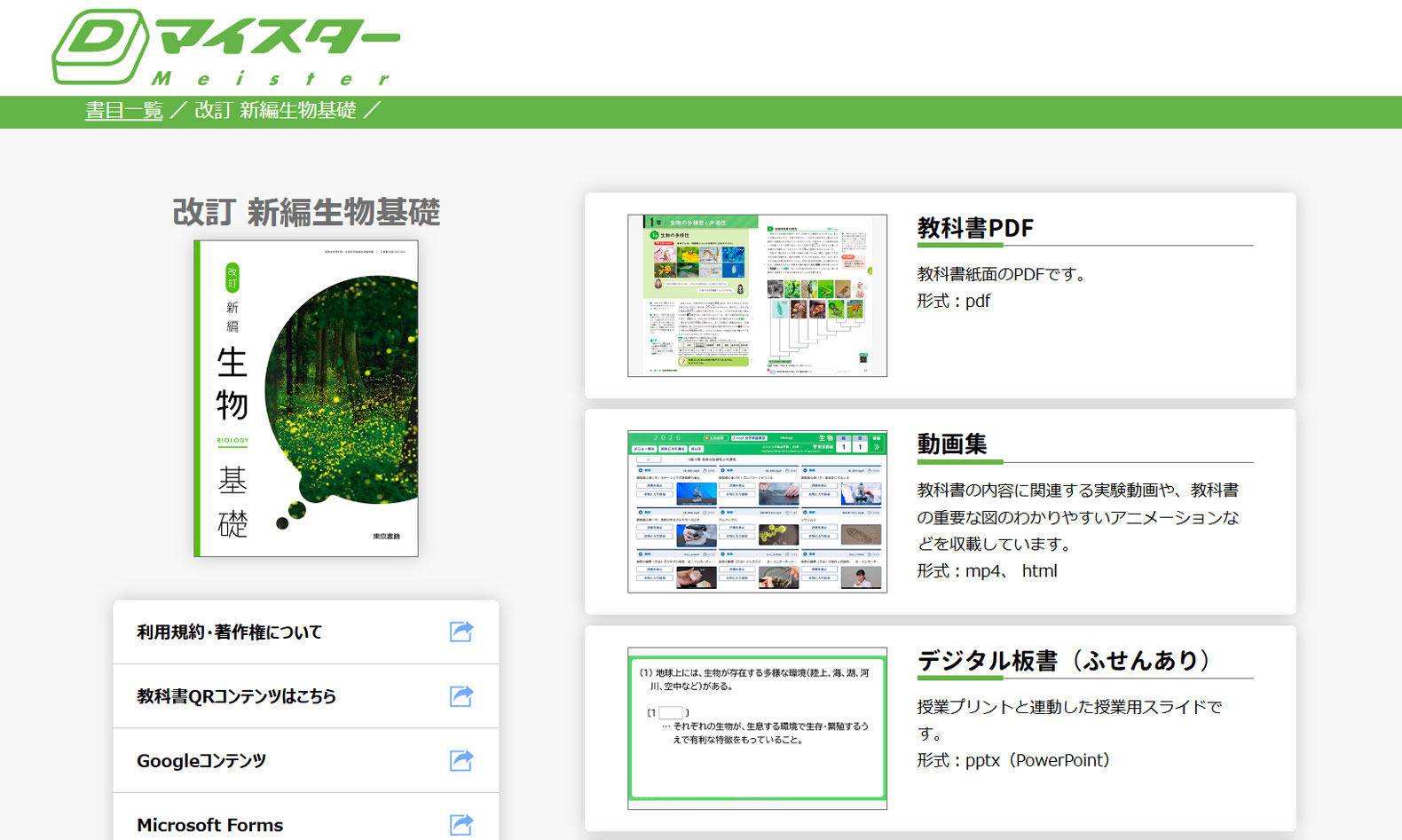The width and height of the screenshot is (1402, 840).
Task: Open the Microsoft Forms menu item
Action: [x=210, y=825]
